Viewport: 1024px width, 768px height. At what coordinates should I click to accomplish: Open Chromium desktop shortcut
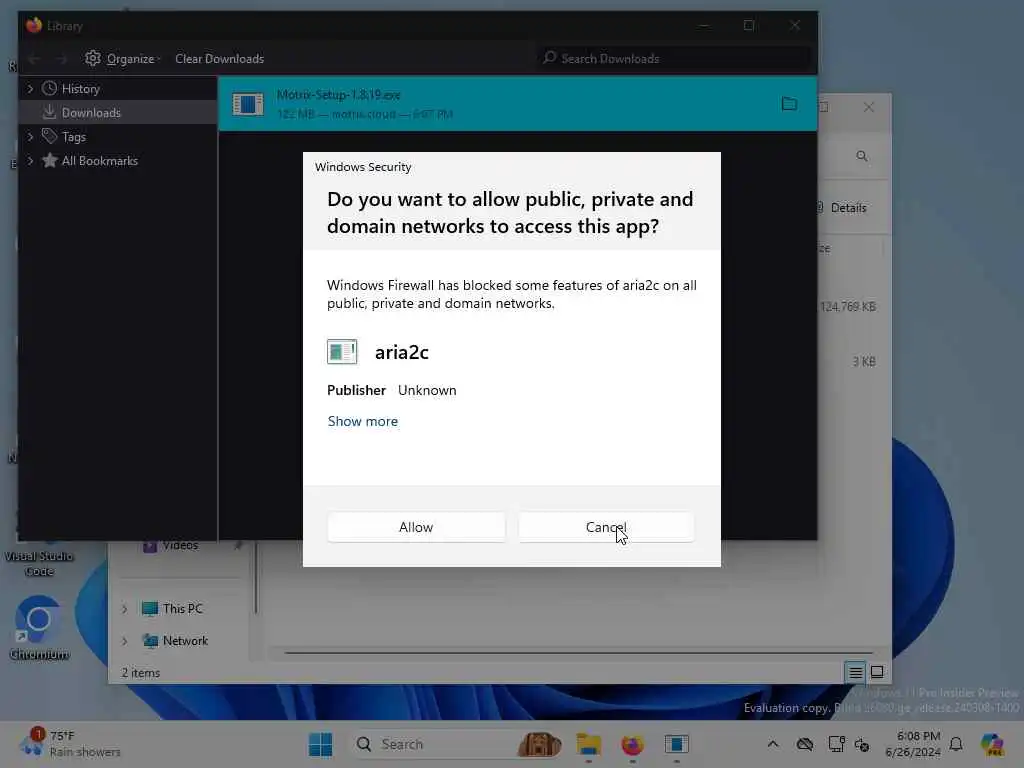[x=39, y=628]
